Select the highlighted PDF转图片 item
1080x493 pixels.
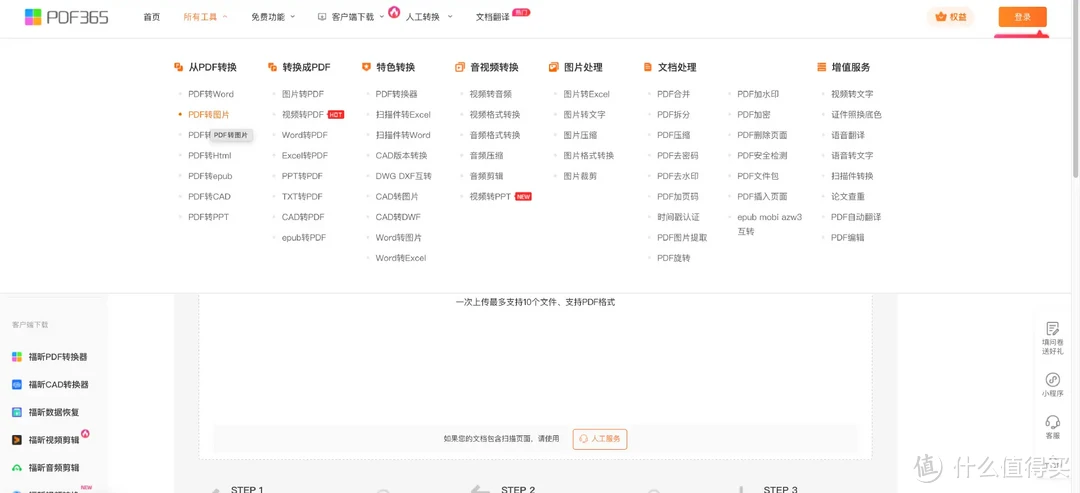209,114
